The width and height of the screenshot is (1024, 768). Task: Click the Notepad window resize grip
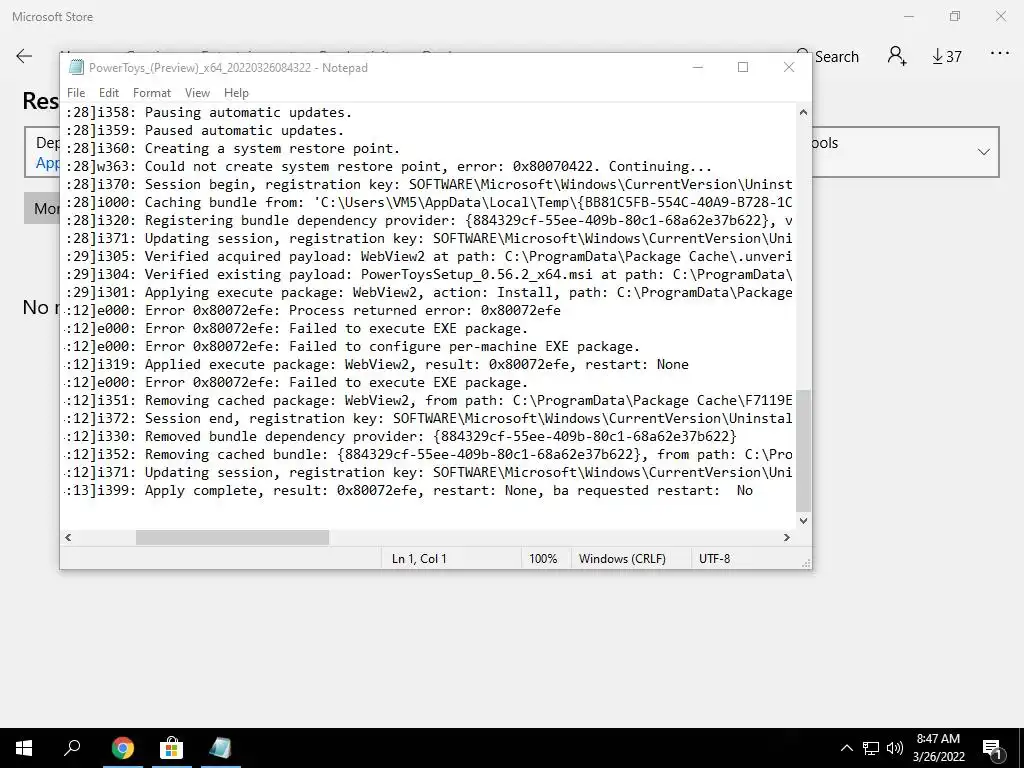coord(806,563)
